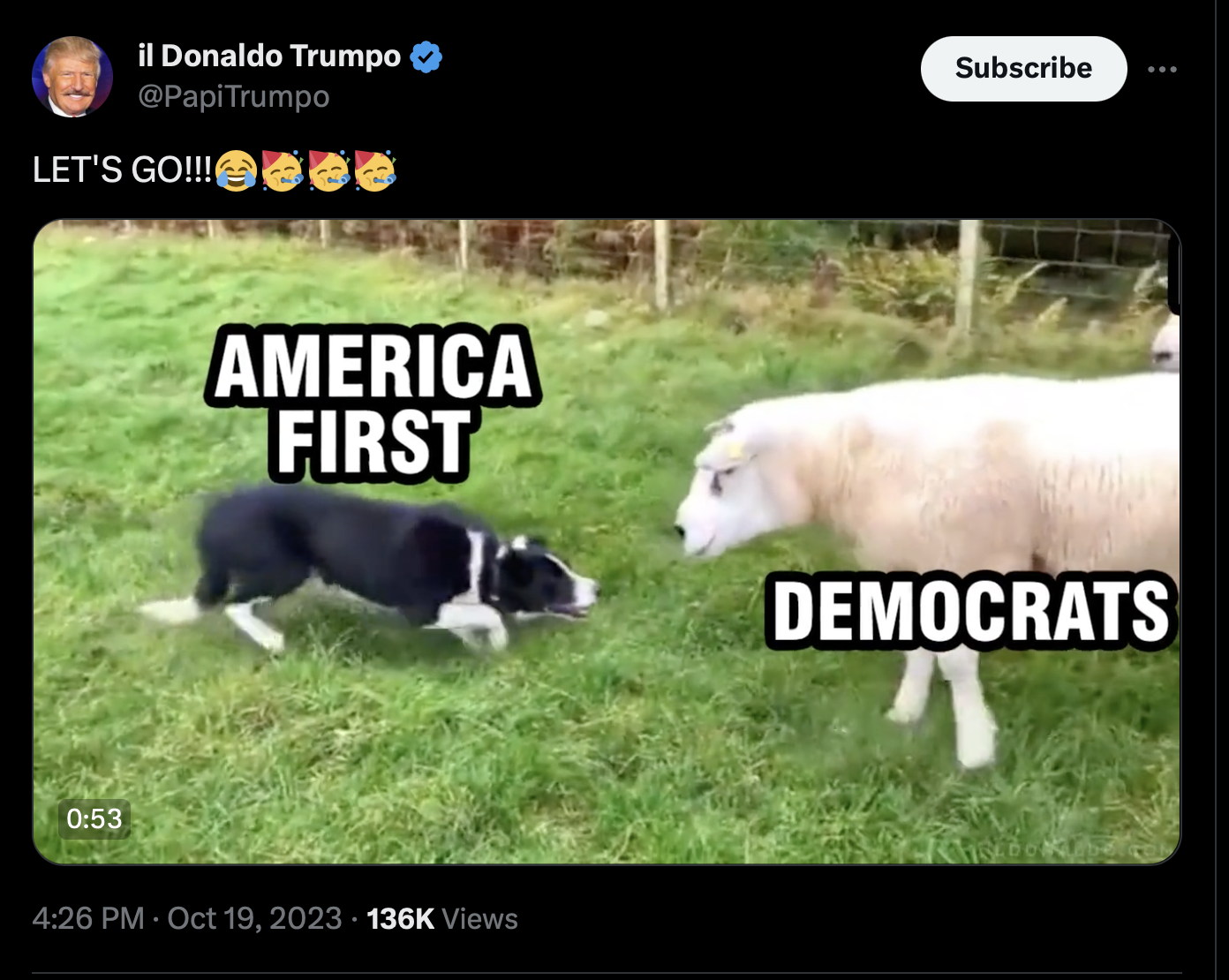Click the 0:53 video duration badge
The width and height of the screenshot is (1229, 980).
[x=94, y=818]
